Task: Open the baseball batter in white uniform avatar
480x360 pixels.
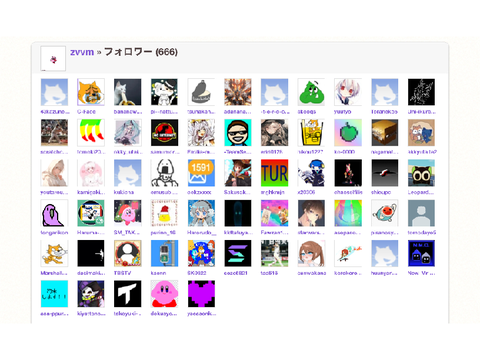Action: pos(274,254)
